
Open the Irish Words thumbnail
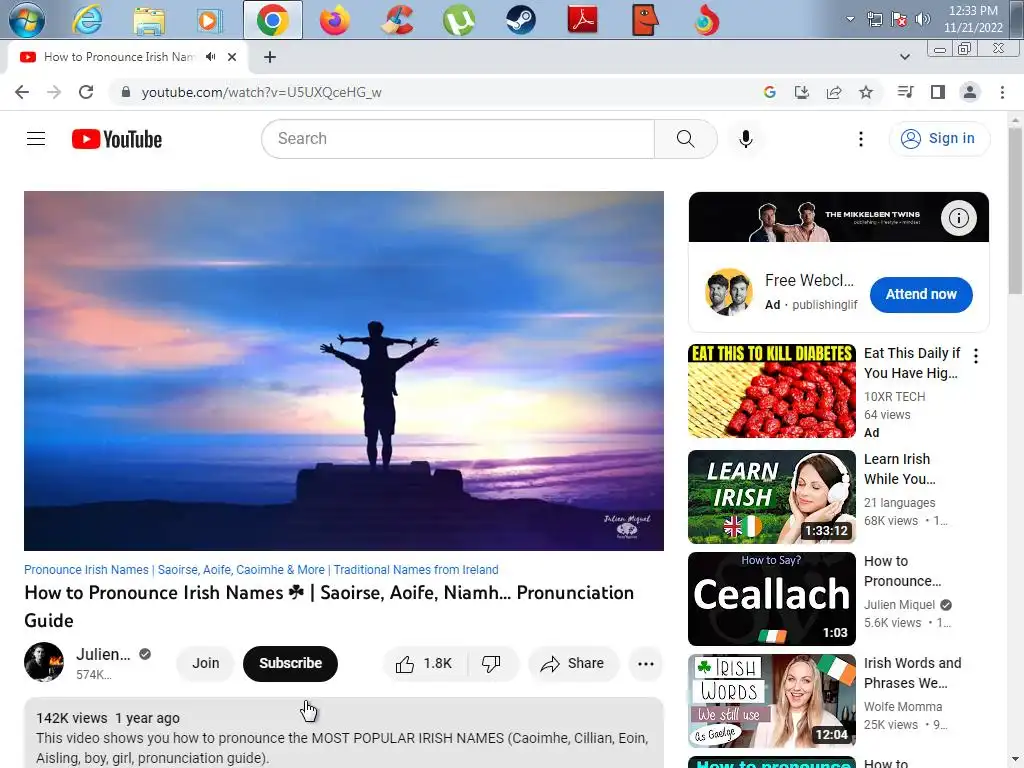click(772, 701)
